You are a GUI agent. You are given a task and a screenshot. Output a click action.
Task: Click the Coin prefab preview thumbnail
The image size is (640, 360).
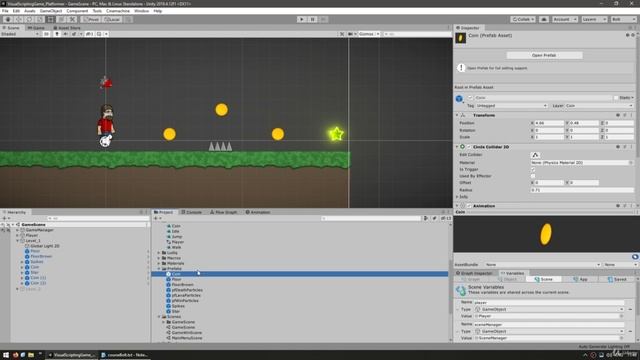pyautogui.click(x=461, y=38)
